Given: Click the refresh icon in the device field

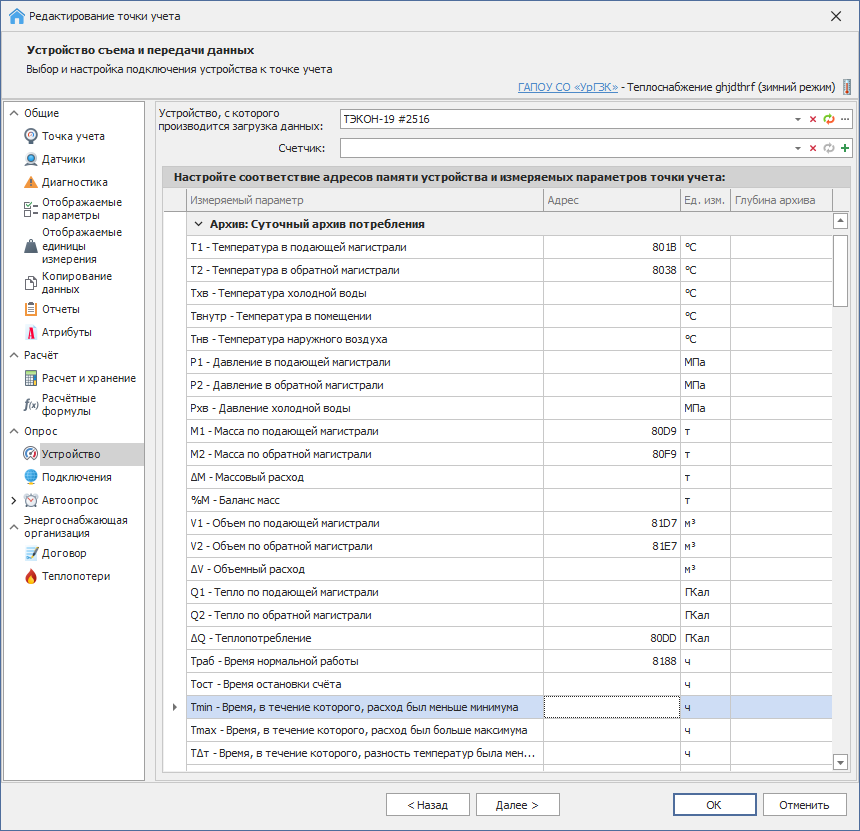Looking at the screenshot, I should click(x=828, y=119).
